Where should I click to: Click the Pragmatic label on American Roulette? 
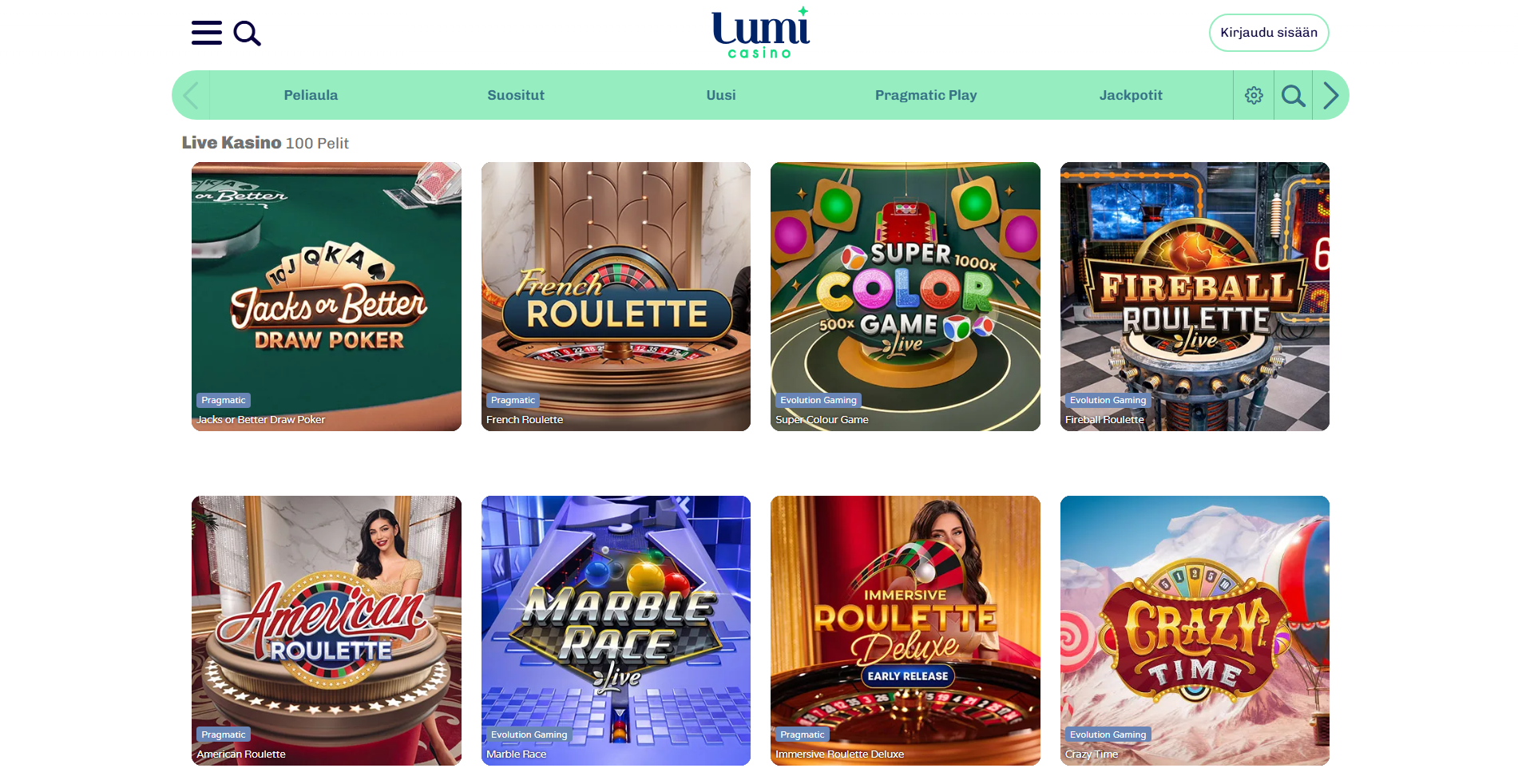click(x=224, y=735)
